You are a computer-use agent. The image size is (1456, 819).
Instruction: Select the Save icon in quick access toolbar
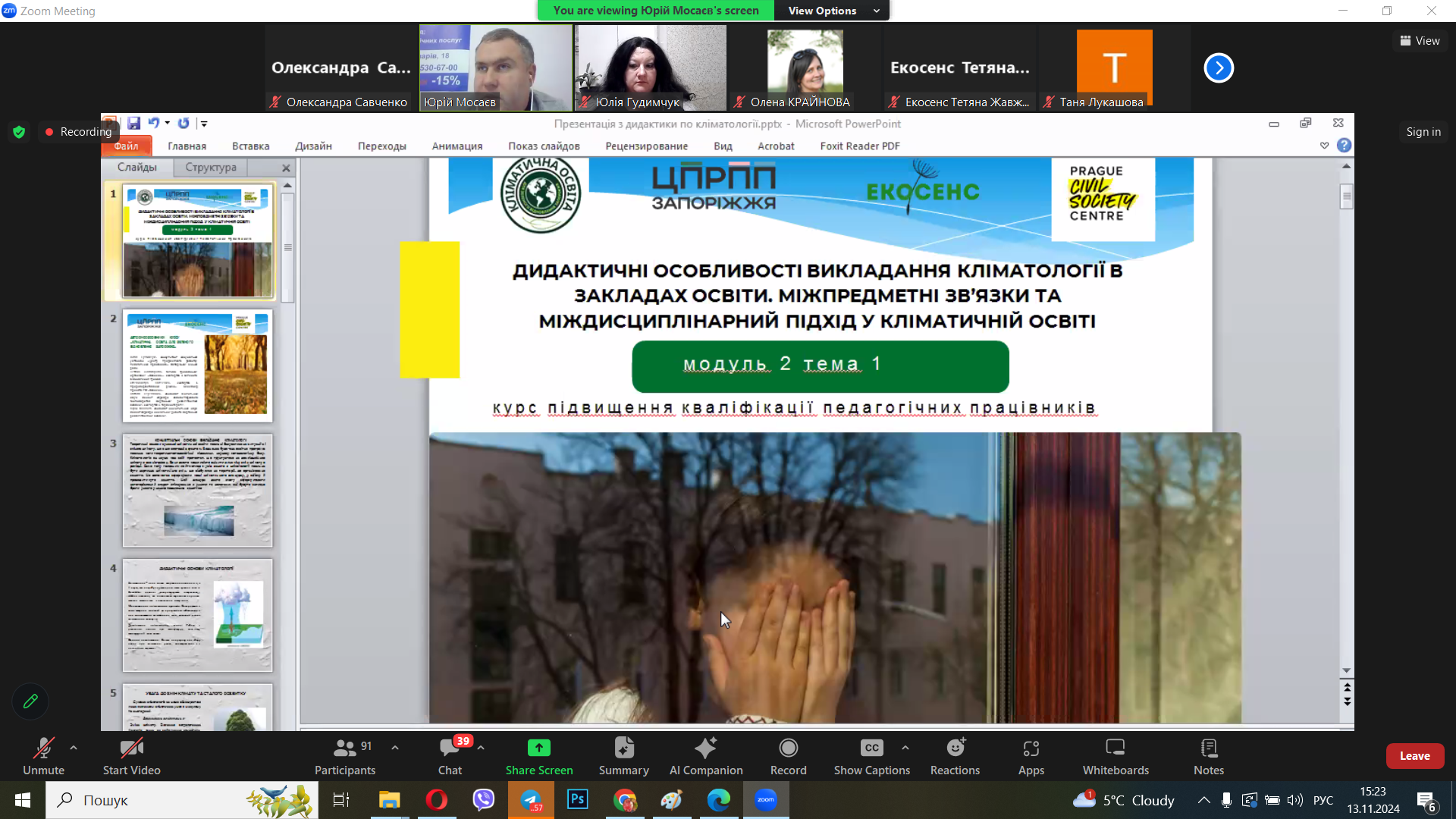134,122
